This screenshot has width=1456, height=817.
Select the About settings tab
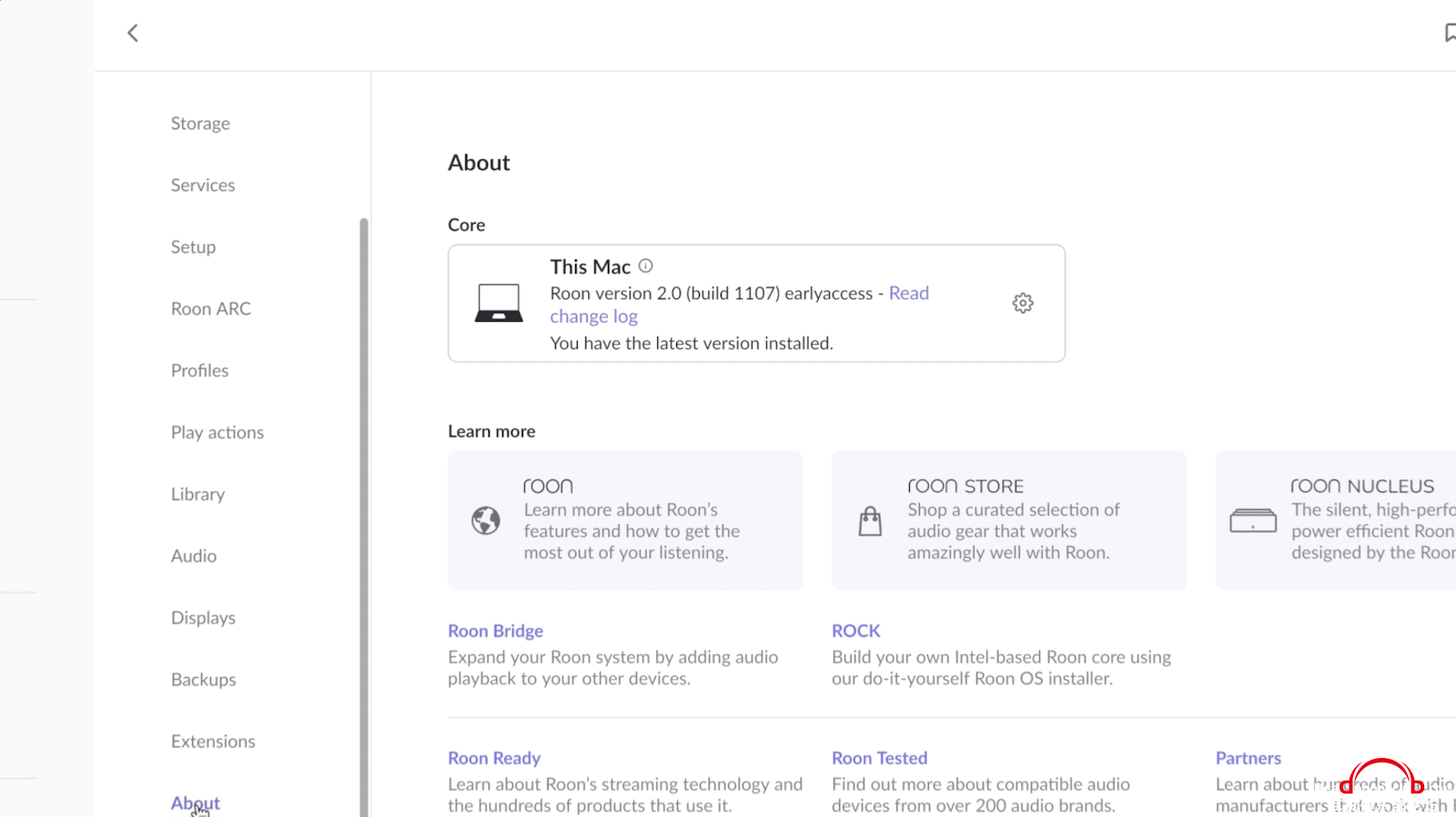coord(196,803)
